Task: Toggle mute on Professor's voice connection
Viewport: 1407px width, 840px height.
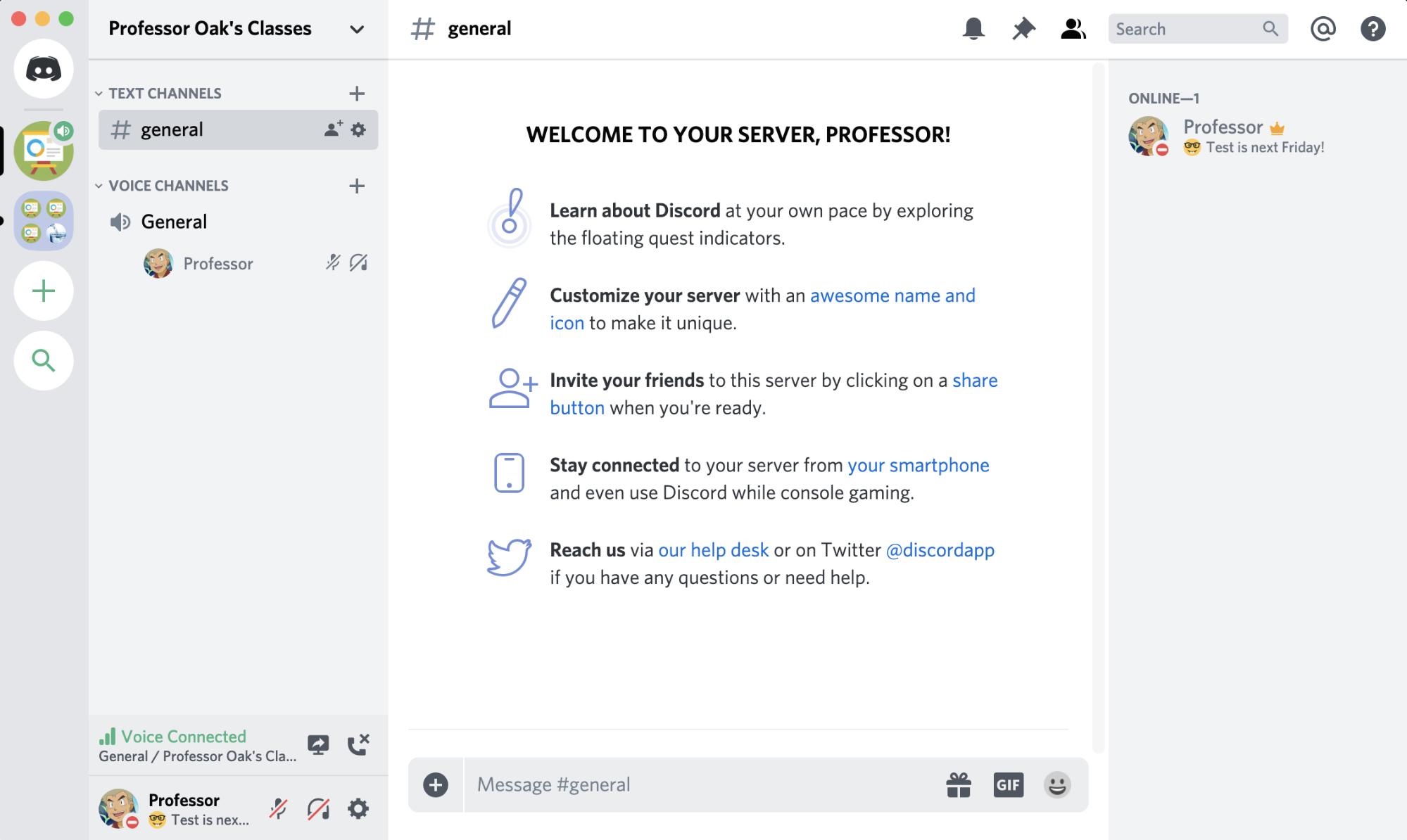Action: [x=279, y=808]
